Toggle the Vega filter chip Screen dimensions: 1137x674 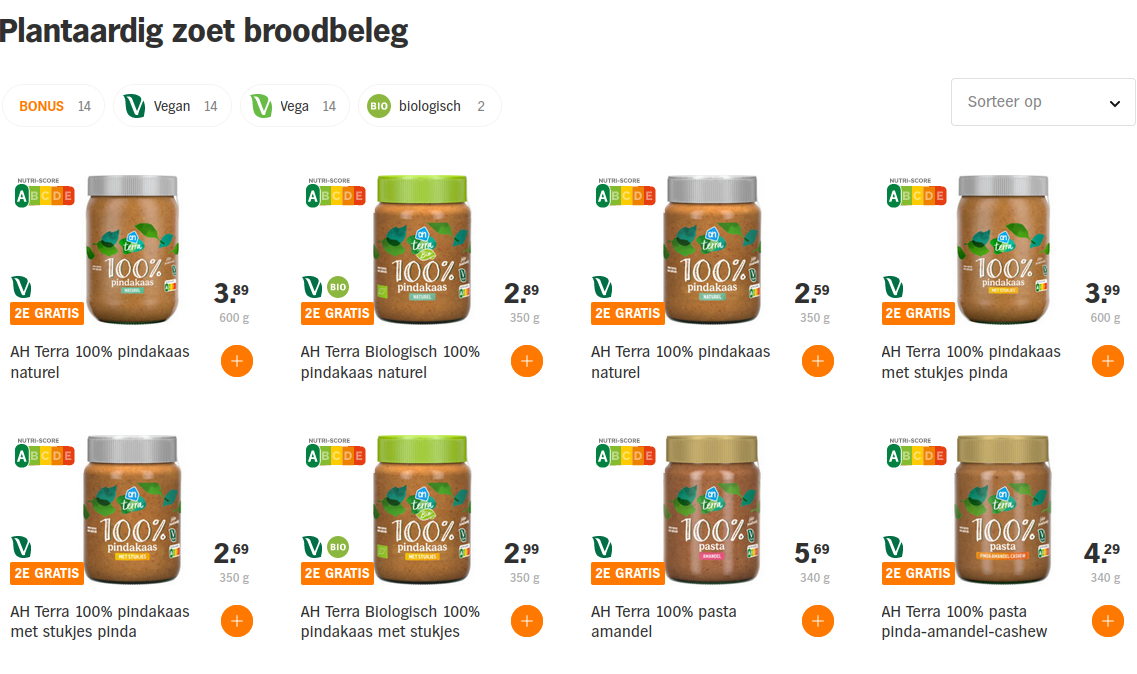tap(294, 106)
